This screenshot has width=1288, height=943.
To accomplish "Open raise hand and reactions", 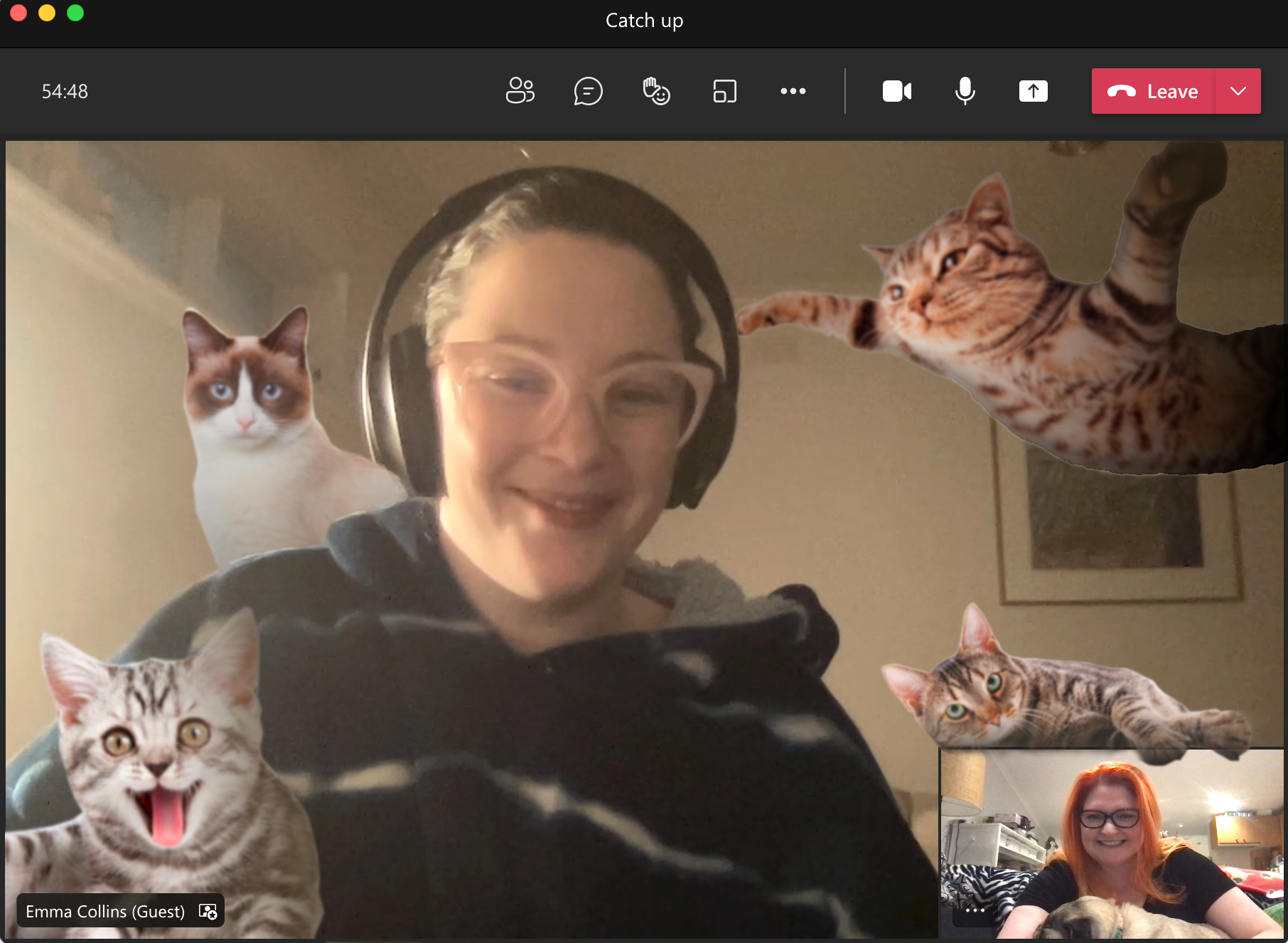I will pyautogui.click(x=656, y=91).
